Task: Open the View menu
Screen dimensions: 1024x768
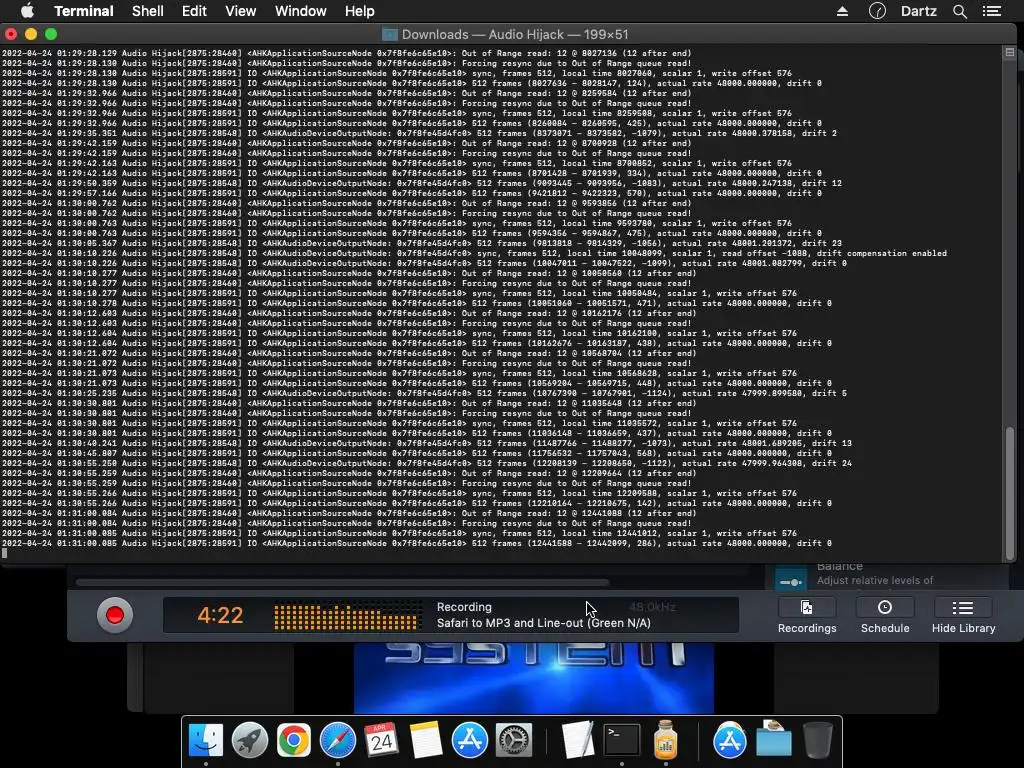Action: pyautogui.click(x=240, y=11)
